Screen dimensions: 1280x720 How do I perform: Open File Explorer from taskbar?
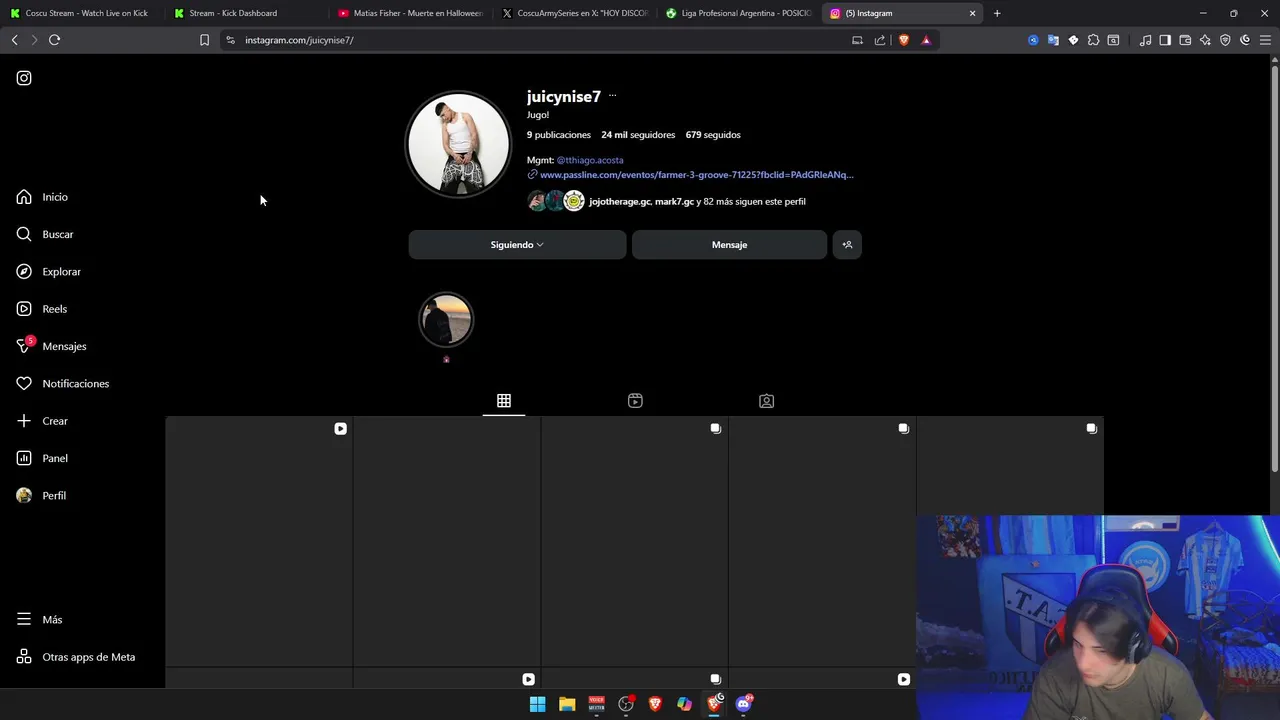pos(567,704)
